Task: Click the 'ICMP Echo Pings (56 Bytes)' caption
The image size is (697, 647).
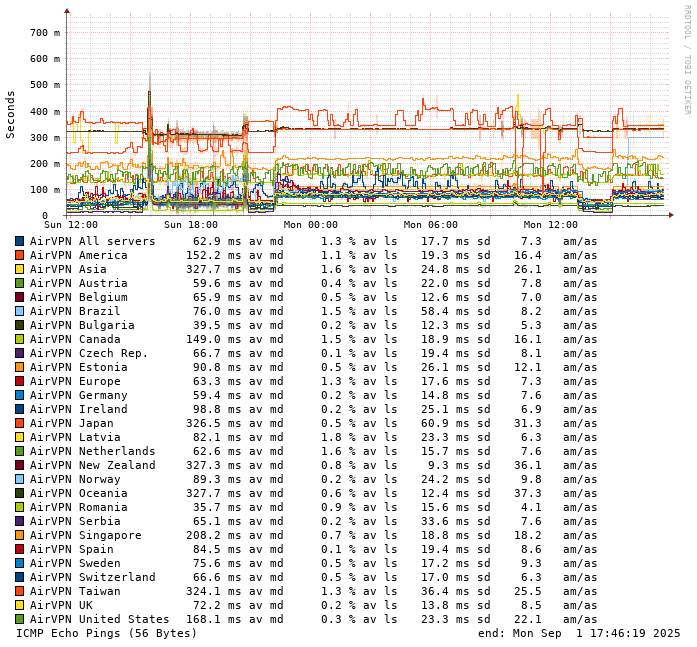Action: click(x=106, y=633)
